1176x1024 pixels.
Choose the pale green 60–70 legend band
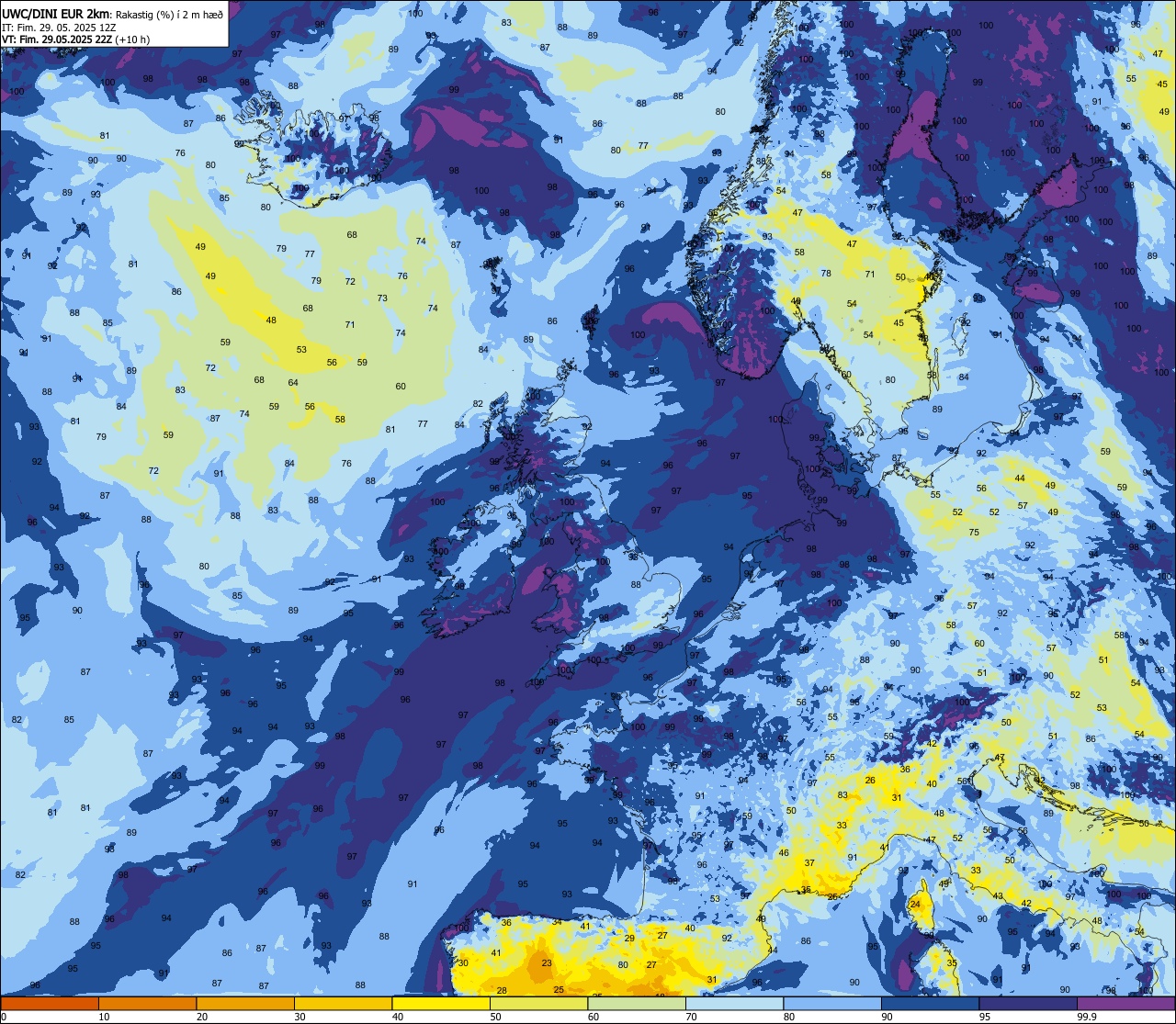click(x=637, y=1004)
